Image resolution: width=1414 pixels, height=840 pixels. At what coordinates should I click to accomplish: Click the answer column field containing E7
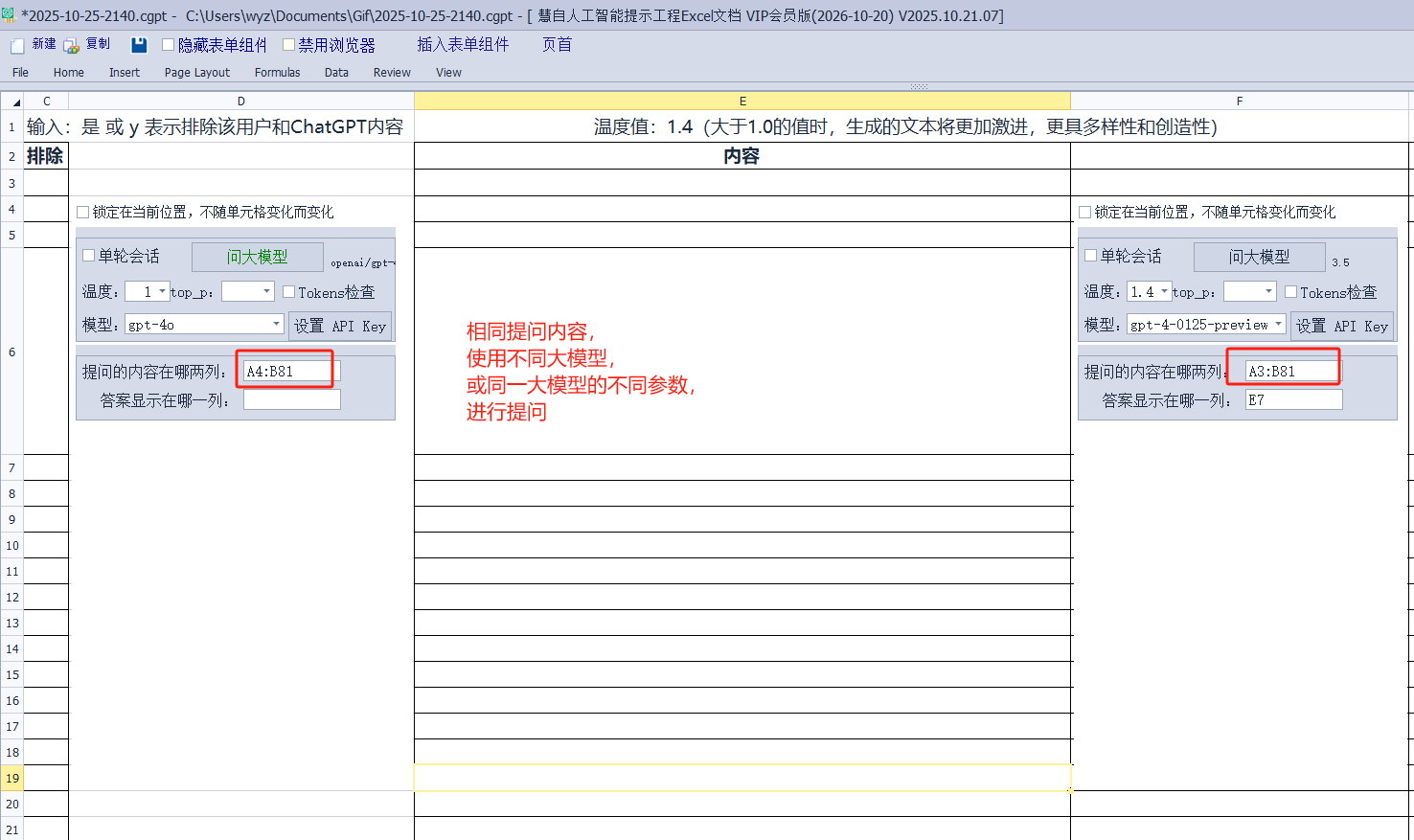click(x=1293, y=400)
